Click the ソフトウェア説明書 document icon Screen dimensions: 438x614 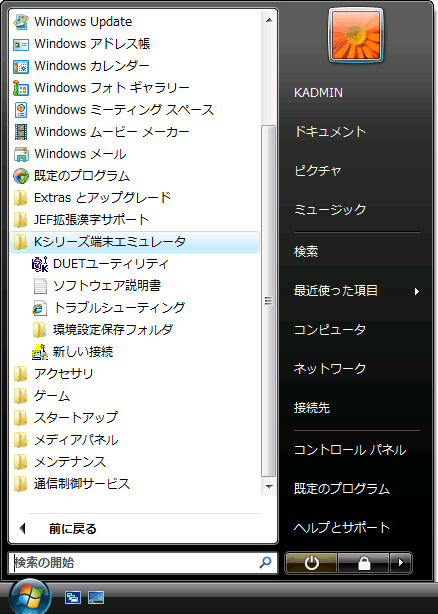pos(40,286)
